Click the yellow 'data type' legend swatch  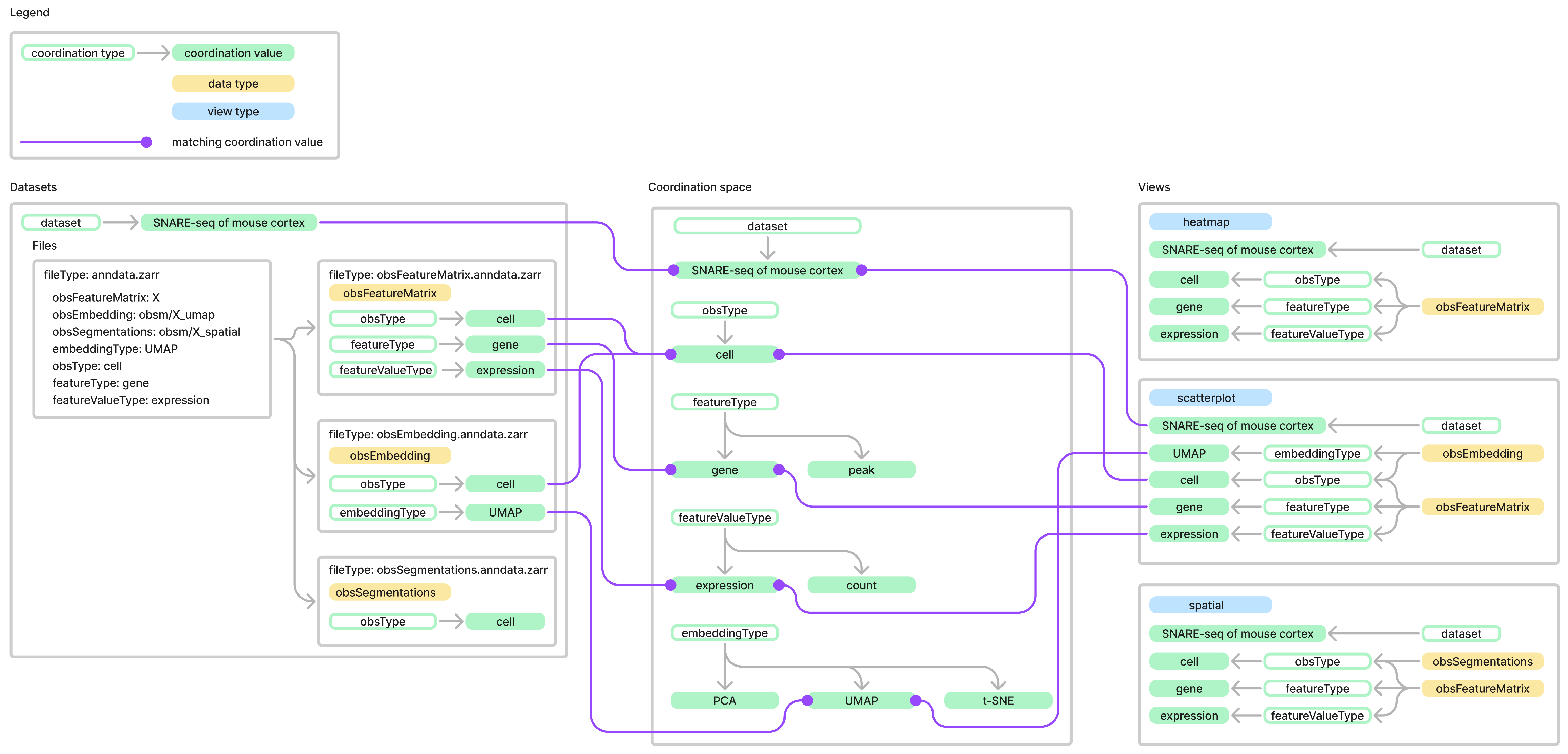[233, 83]
